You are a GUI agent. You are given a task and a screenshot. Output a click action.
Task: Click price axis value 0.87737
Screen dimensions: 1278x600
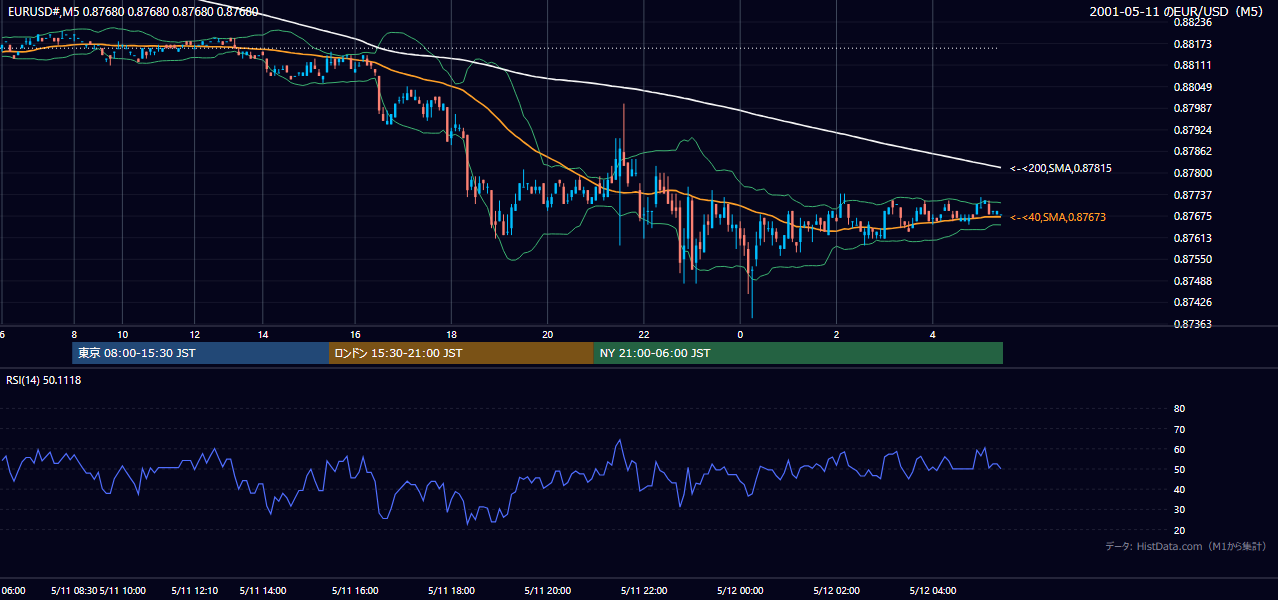click(1191, 195)
